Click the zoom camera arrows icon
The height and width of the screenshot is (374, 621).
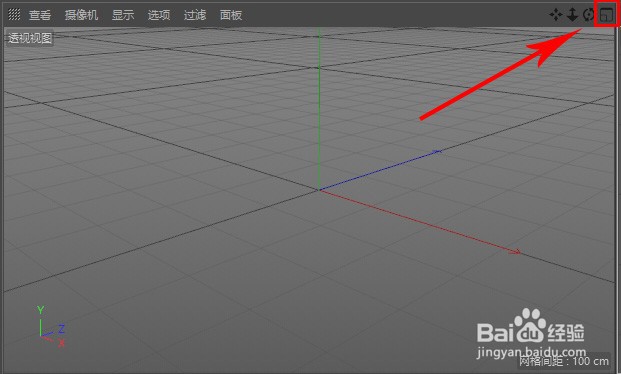(572, 15)
